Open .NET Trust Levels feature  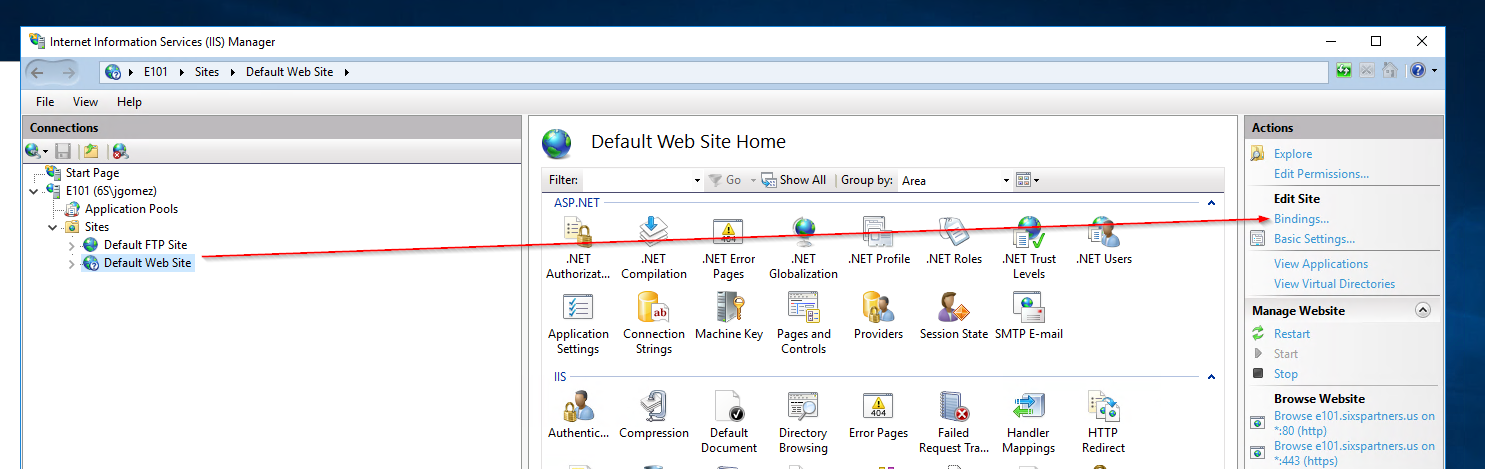point(1028,248)
